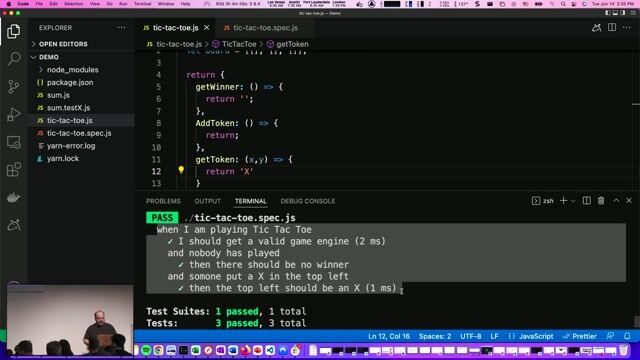Open the Terminal menu in the menu bar
This screenshot has width=640, height=360.
tap(142, 4)
